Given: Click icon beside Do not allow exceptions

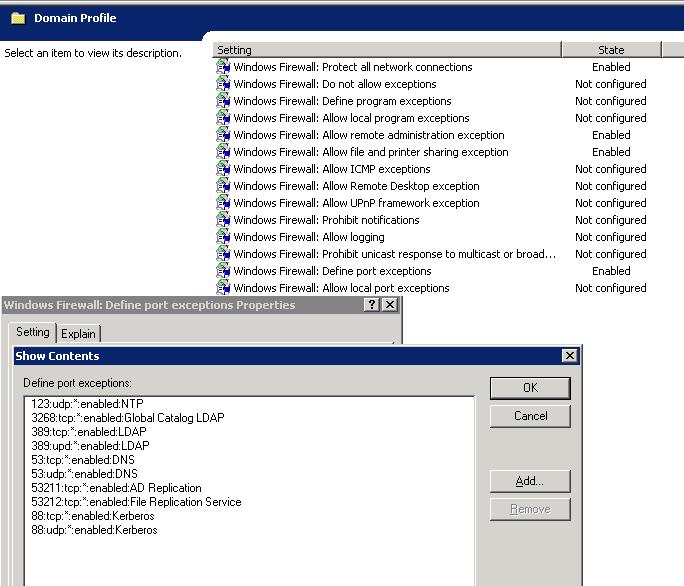Looking at the screenshot, I should pyautogui.click(x=223, y=84).
